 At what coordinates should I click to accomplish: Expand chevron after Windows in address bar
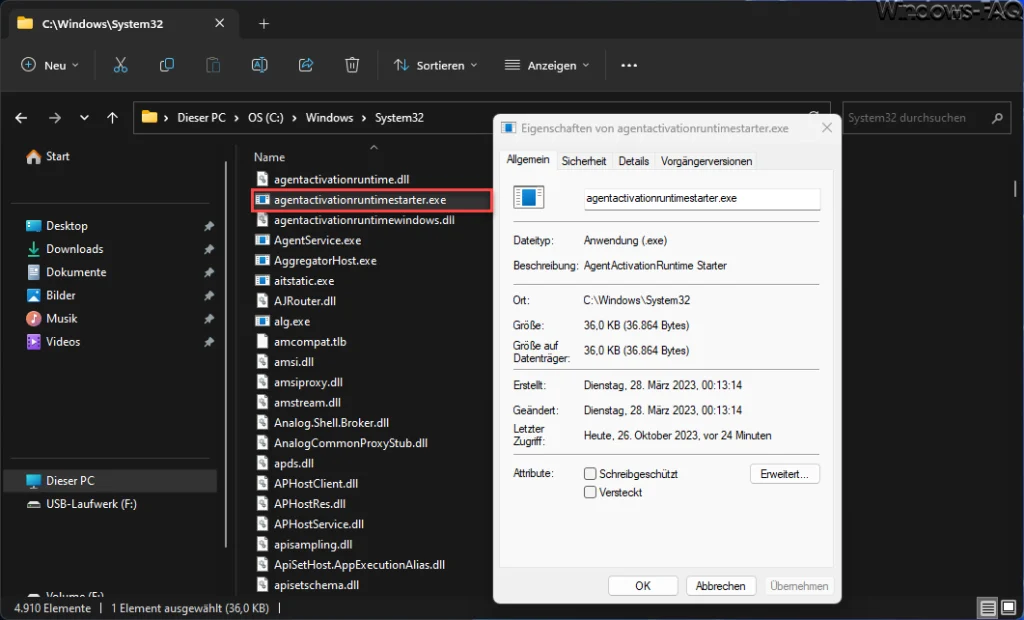364,118
